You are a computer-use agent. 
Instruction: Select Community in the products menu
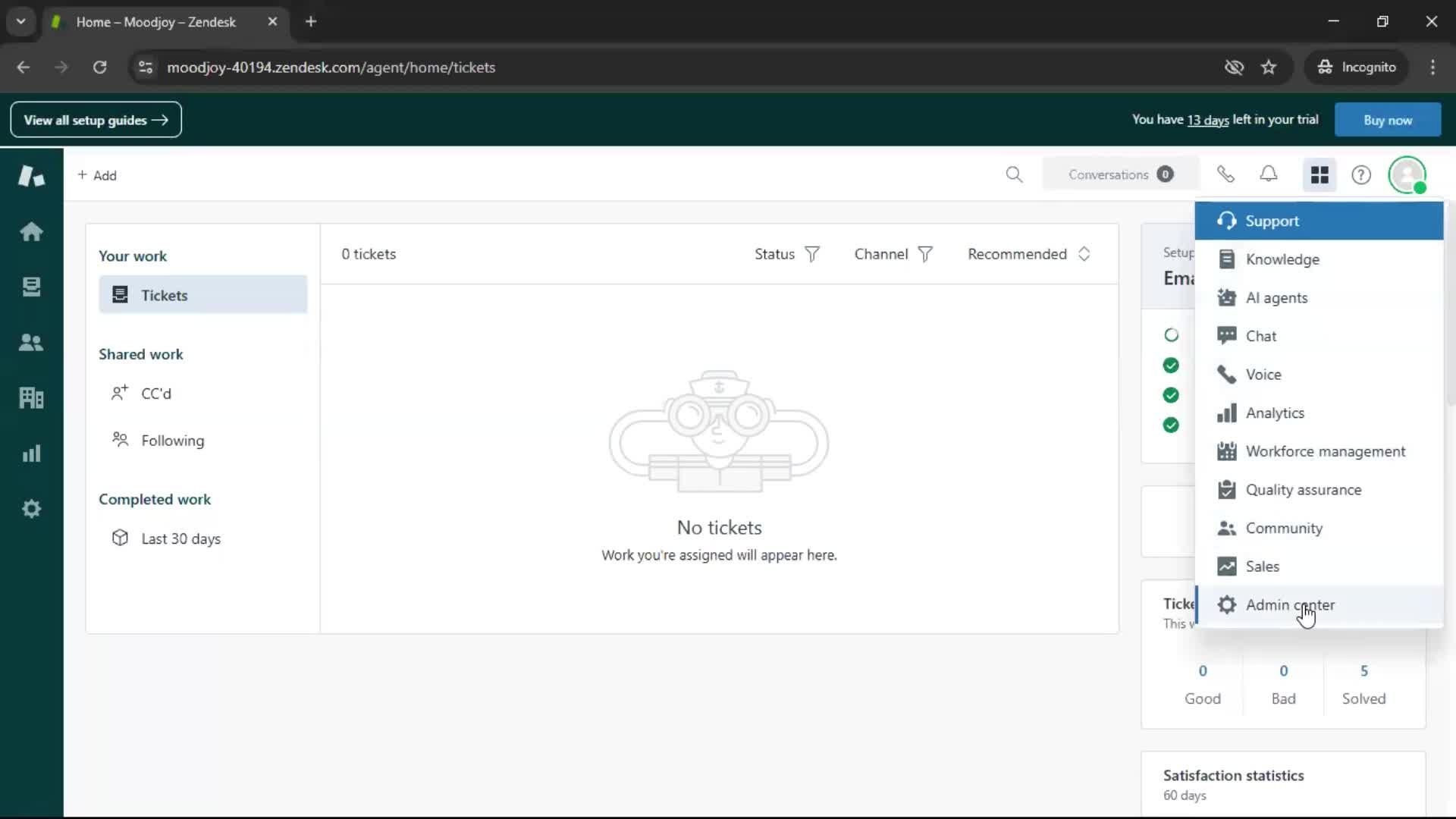(x=1319, y=529)
